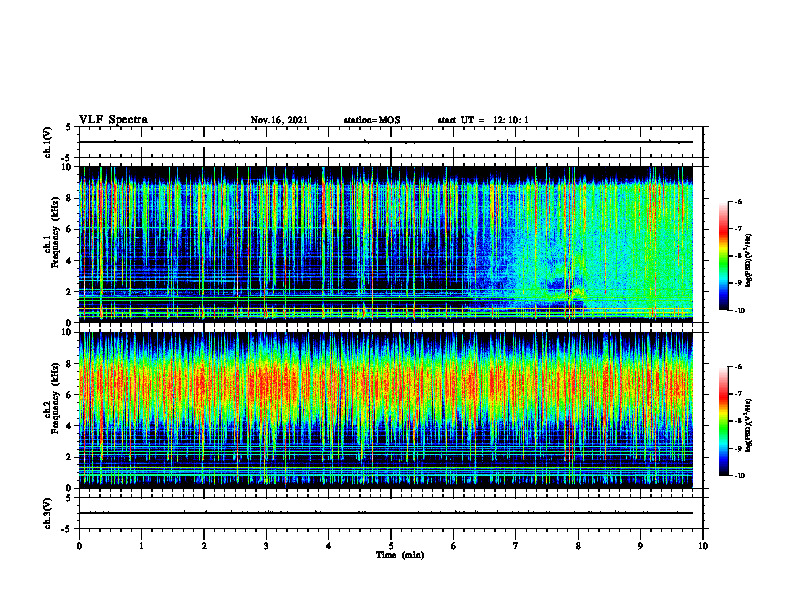Click time axis tick label '0'
The width and height of the screenshot is (792, 612).
(x=79, y=546)
